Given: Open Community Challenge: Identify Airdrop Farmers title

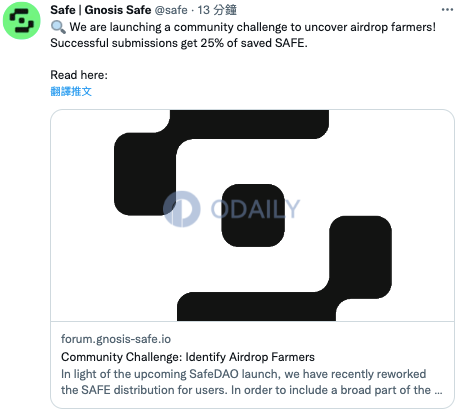Looking at the screenshot, I should coord(188,357).
